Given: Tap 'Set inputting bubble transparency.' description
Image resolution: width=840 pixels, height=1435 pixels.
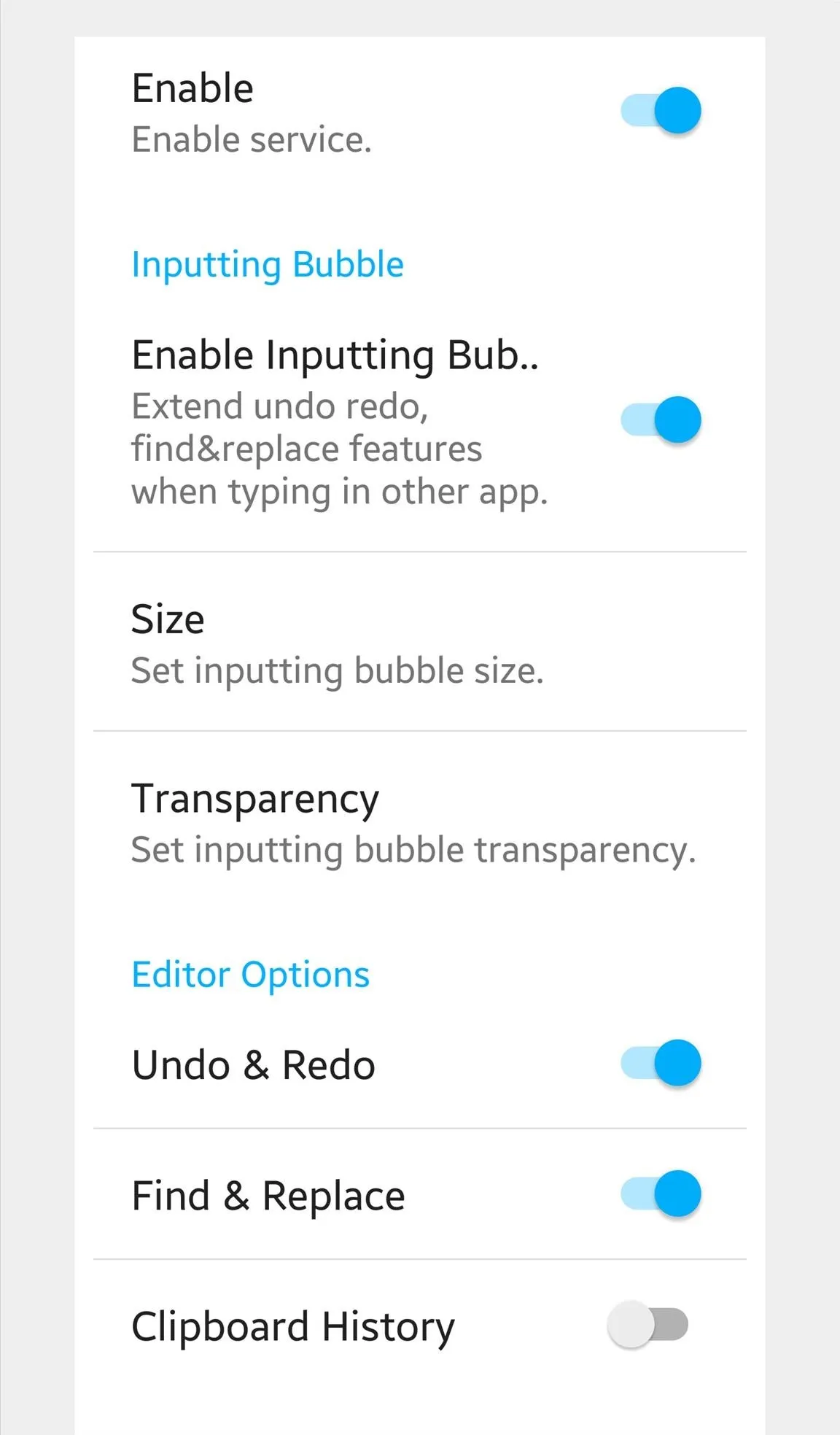Looking at the screenshot, I should (x=413, y=851).
